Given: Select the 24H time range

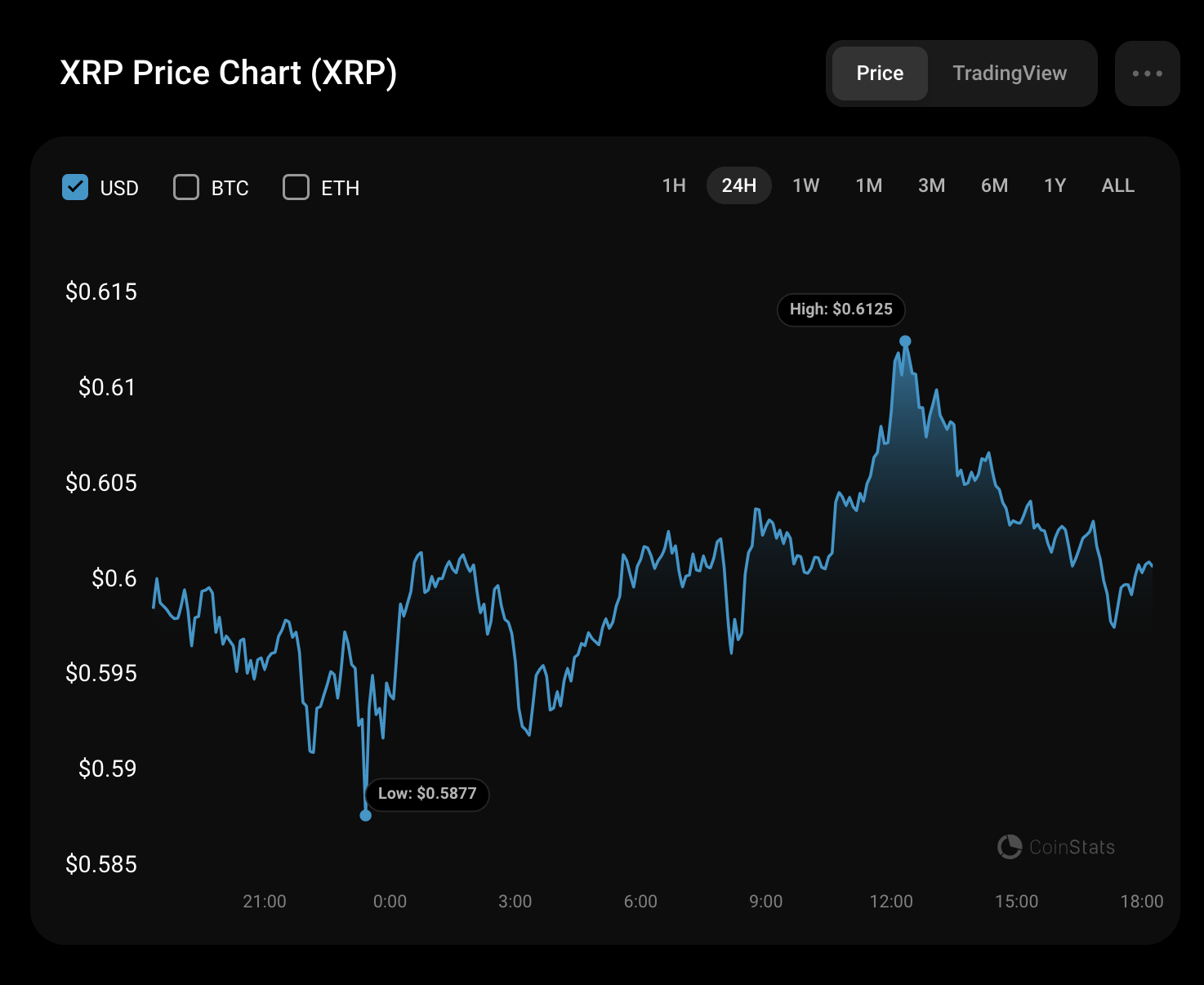Looking at the screenshot, I should point(738,186).
